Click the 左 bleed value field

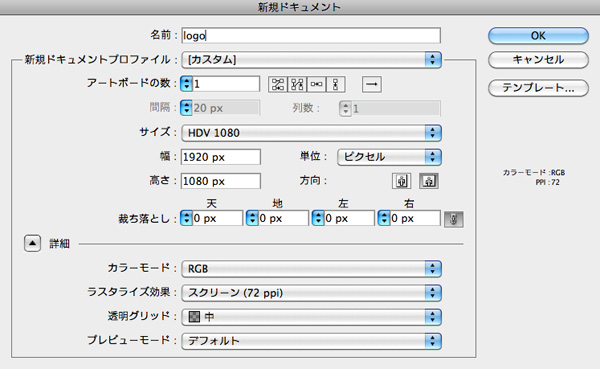coord(349,218)
